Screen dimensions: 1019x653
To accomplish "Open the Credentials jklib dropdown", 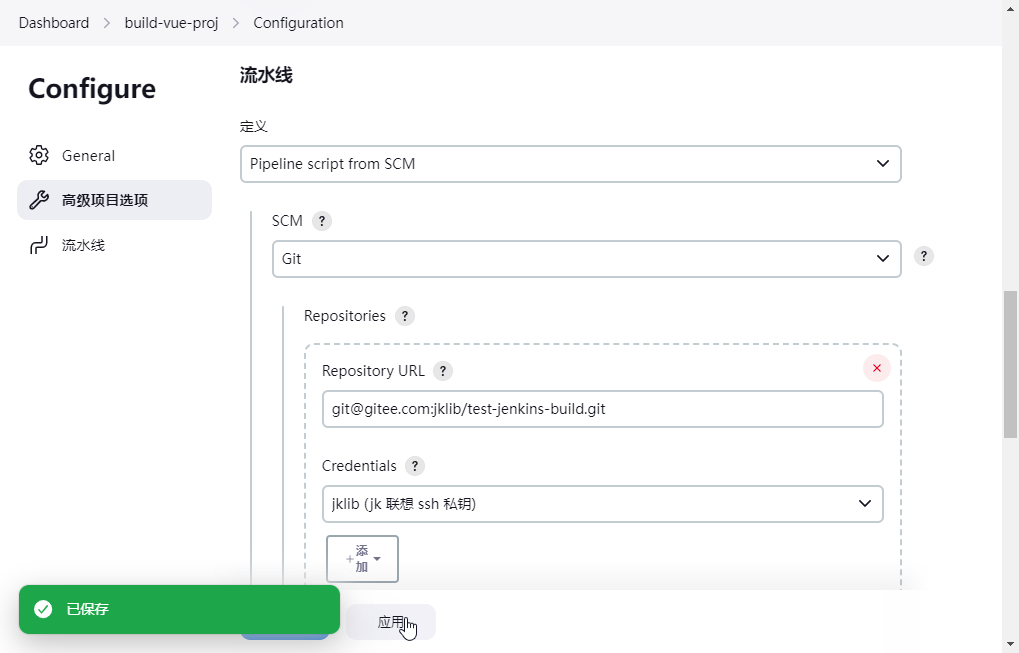I will point(602,504).
